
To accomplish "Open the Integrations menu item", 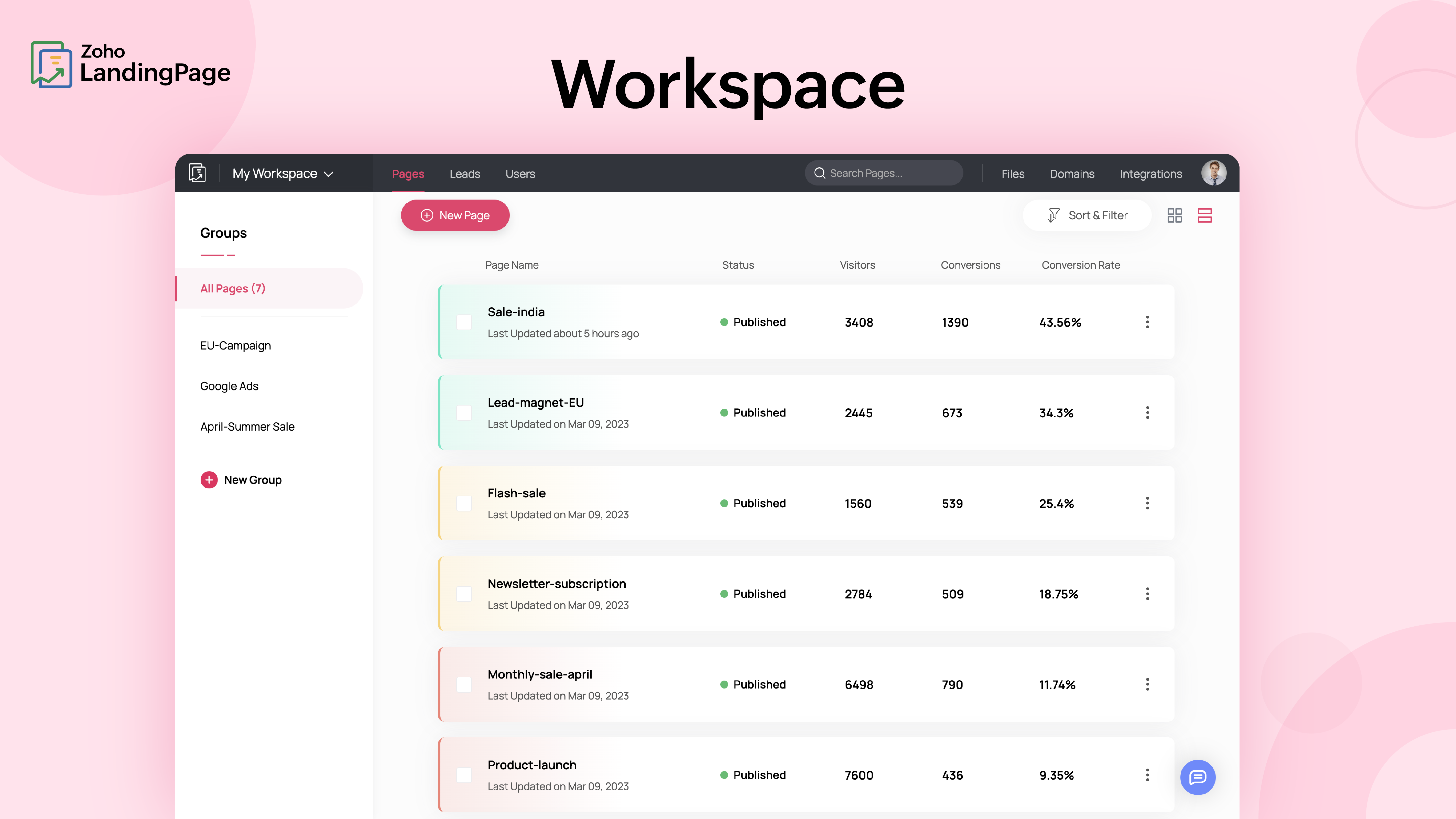I will click(x=1151, y=173).
